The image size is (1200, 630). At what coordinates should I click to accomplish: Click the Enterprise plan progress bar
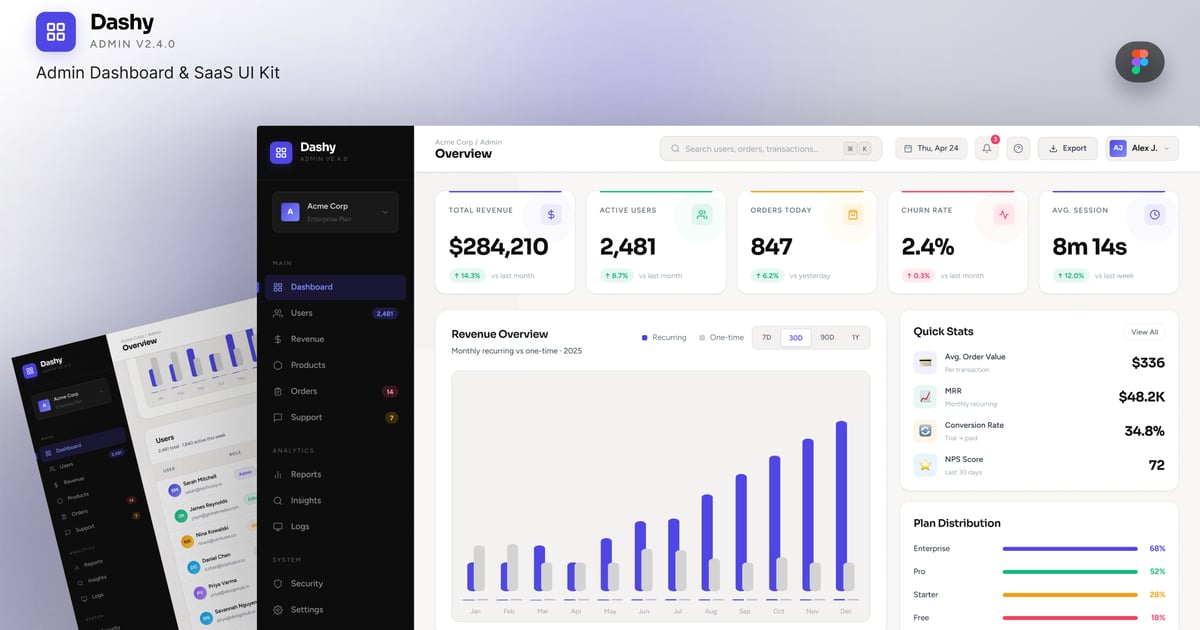pos(1069,549)
